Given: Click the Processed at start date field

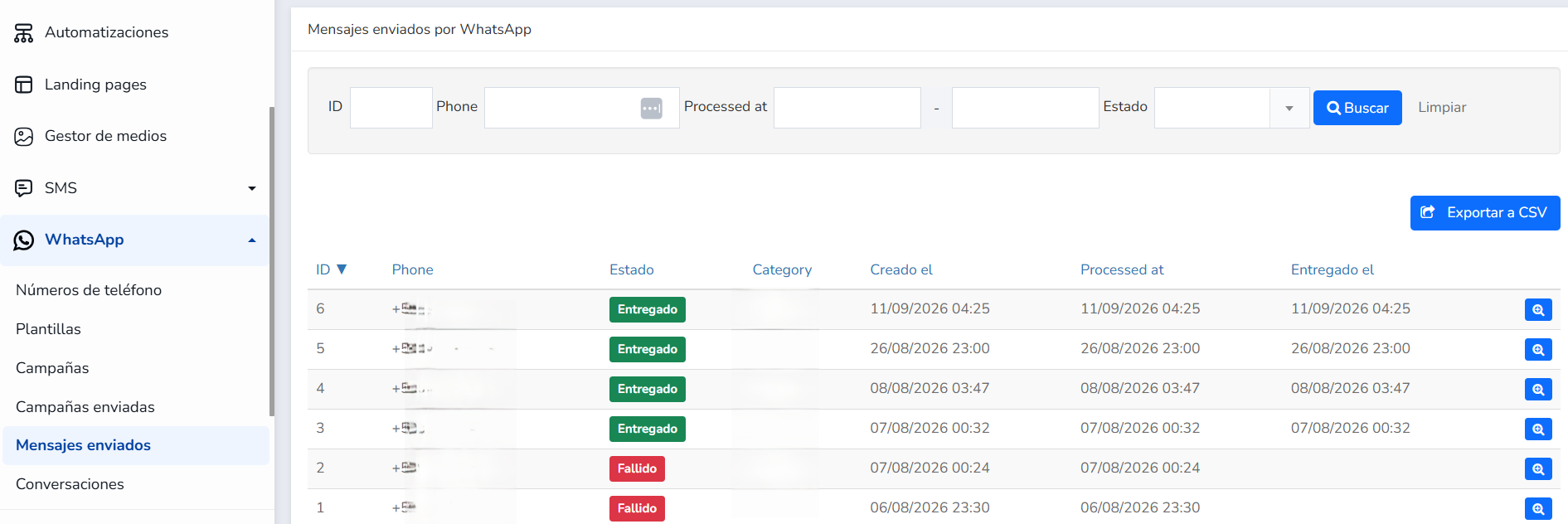Looking at the screenshot, I should [847, 108].
